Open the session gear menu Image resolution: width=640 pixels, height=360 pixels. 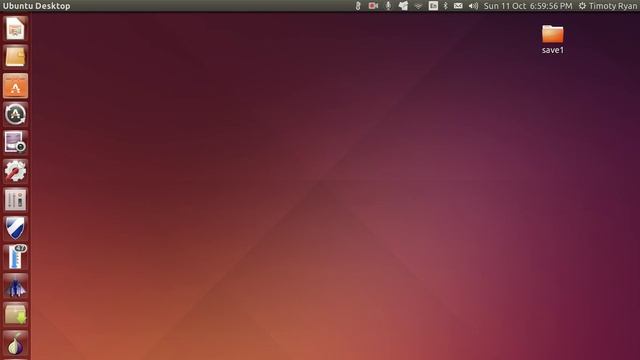(582, 6)
